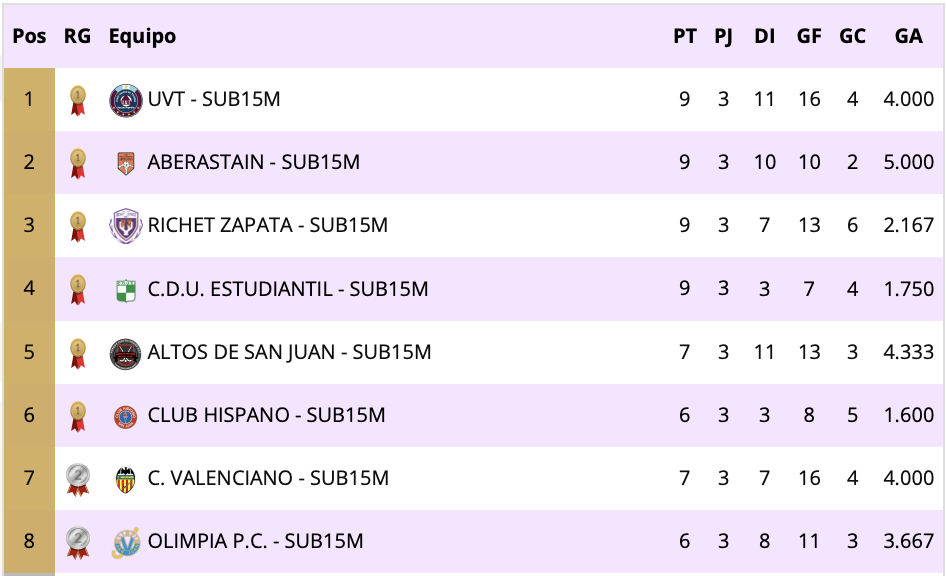Click the C.D.U. Estudiantil green badge

click(125, 289)
